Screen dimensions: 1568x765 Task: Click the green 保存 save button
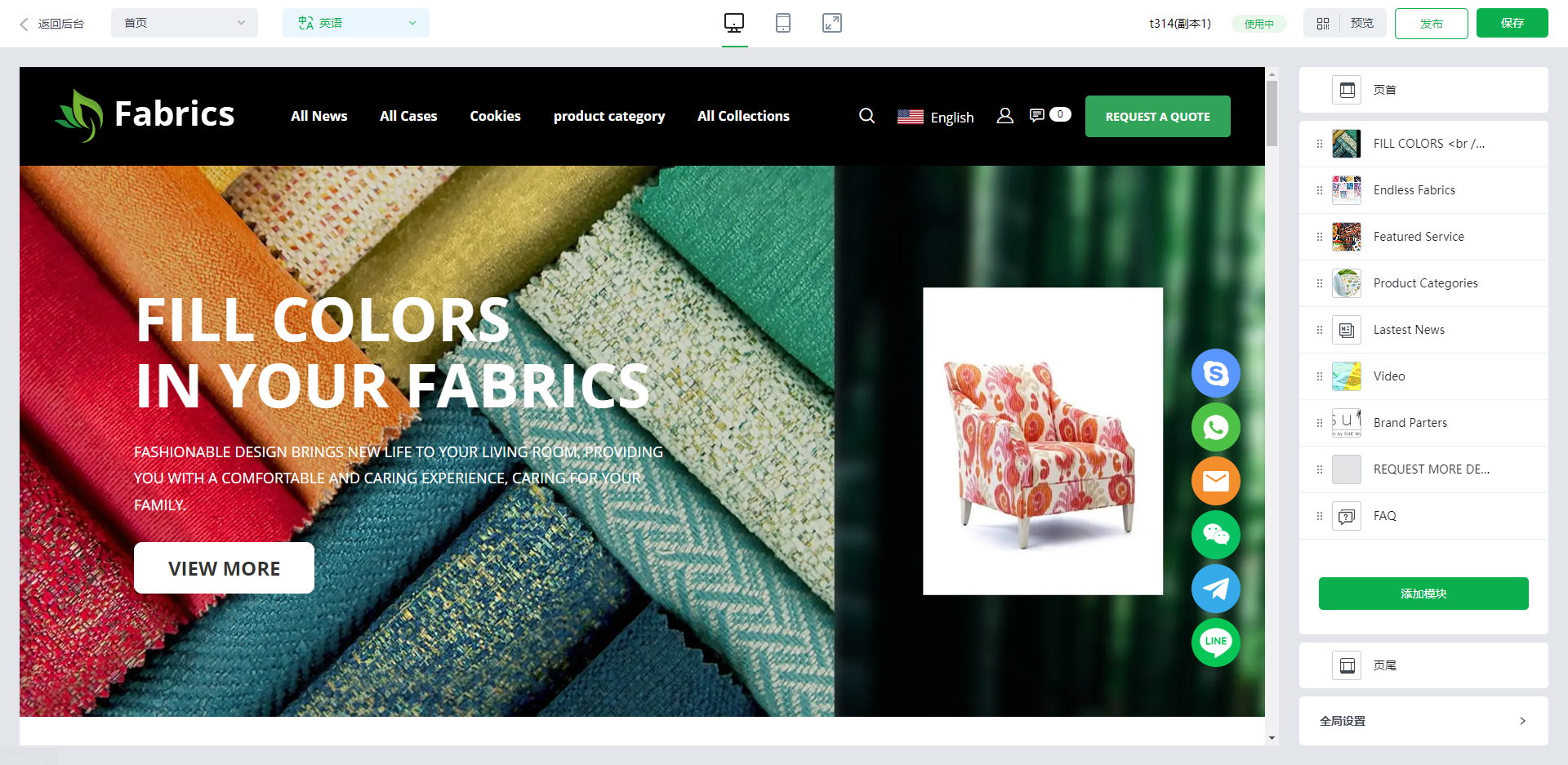(1512, 23)
